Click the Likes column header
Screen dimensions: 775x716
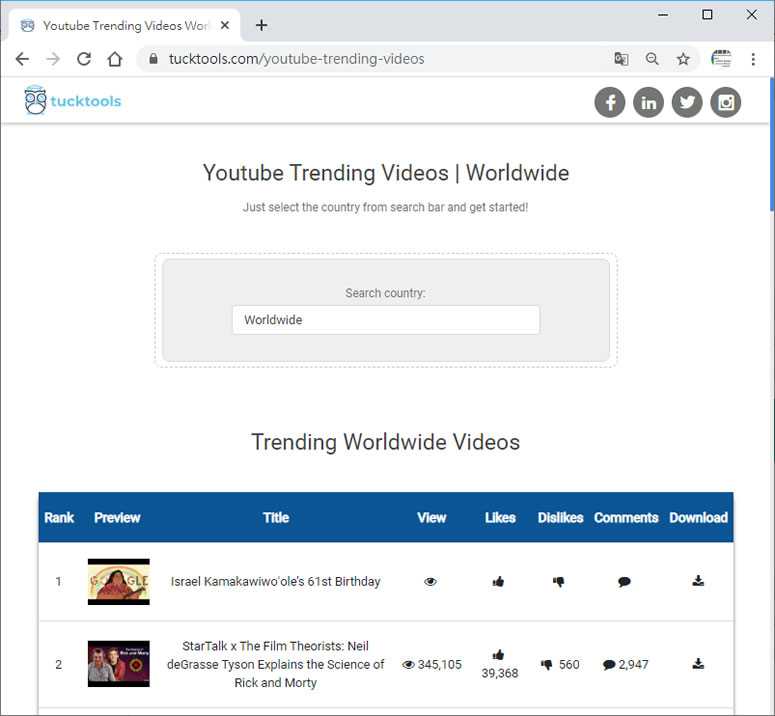click(500, 517)
